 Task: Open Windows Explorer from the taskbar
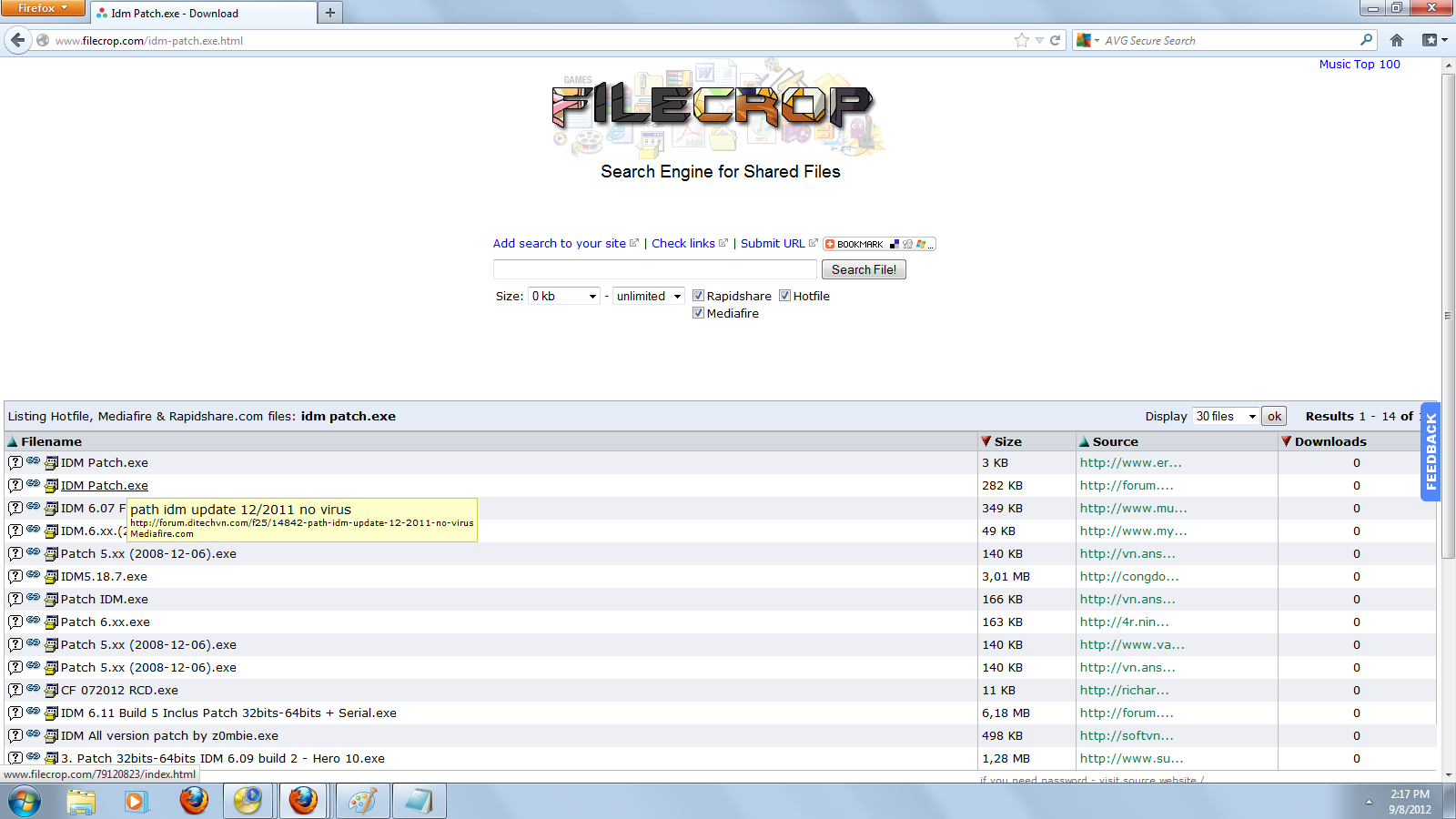(81, 802)
